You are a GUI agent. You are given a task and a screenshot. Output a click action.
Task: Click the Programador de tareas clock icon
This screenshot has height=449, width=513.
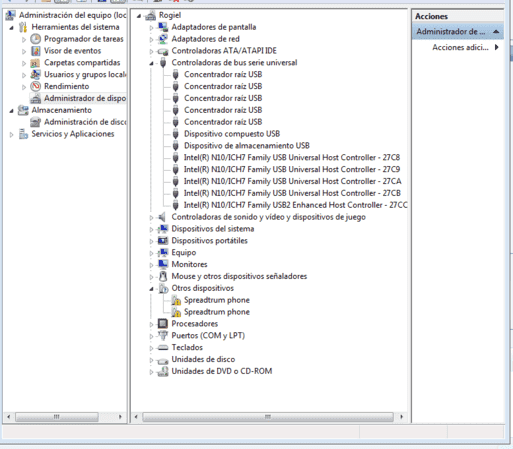(x=36, y=39)
